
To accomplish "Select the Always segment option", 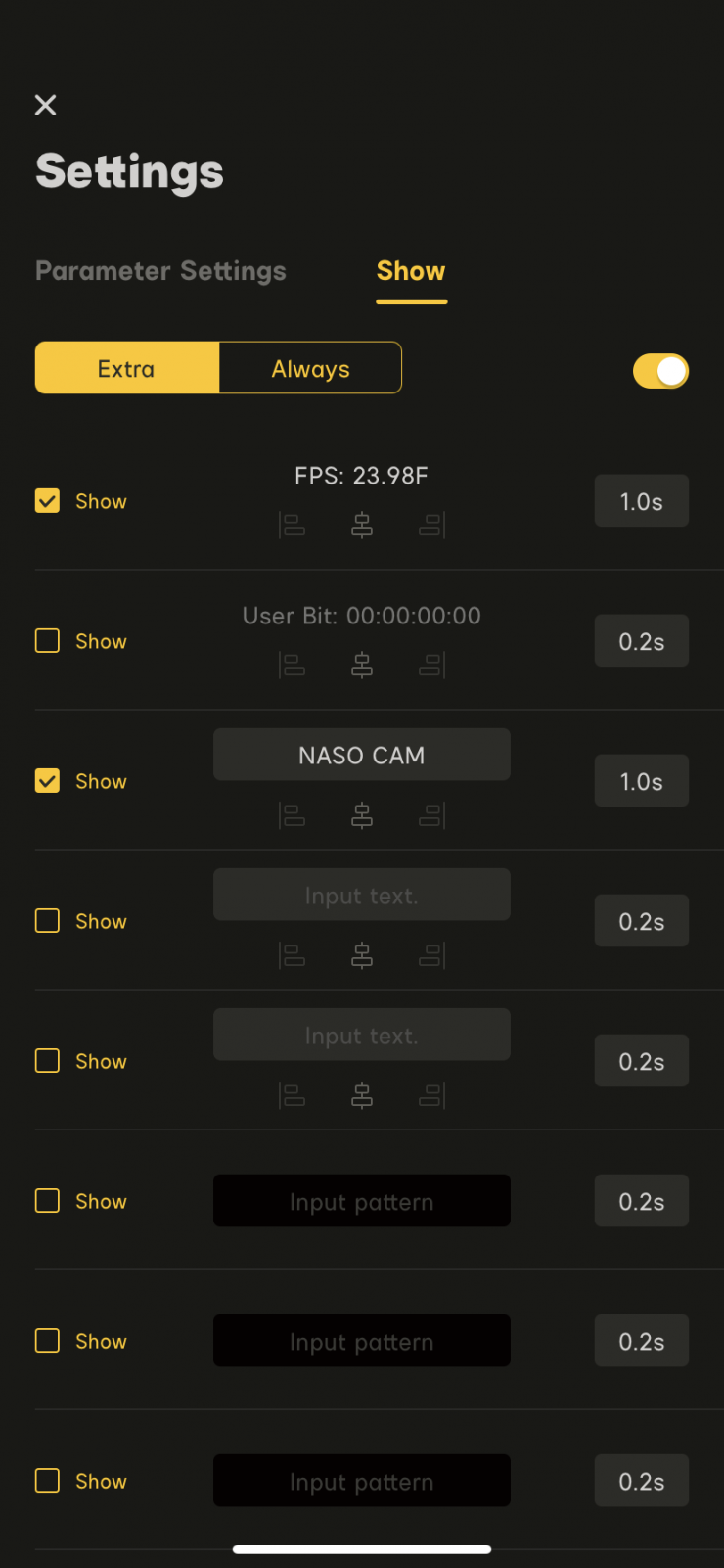I will tap(310, 368).
